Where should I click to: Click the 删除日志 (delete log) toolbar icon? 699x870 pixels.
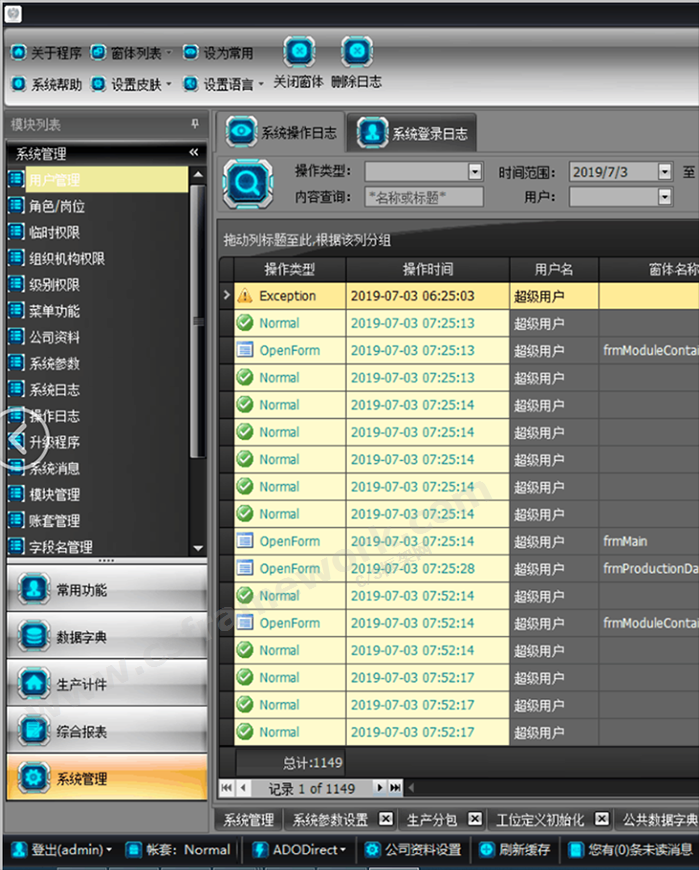355,52
